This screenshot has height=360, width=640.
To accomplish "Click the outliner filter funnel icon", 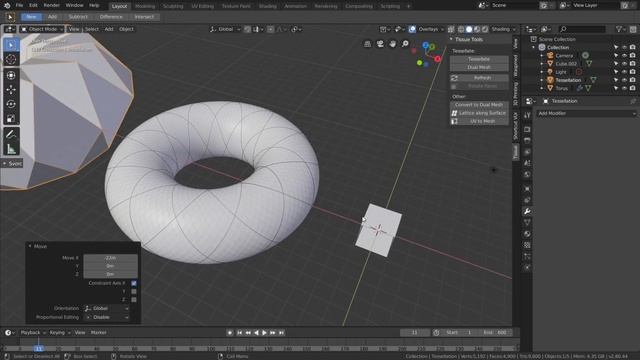I will [x=619, y=29].
